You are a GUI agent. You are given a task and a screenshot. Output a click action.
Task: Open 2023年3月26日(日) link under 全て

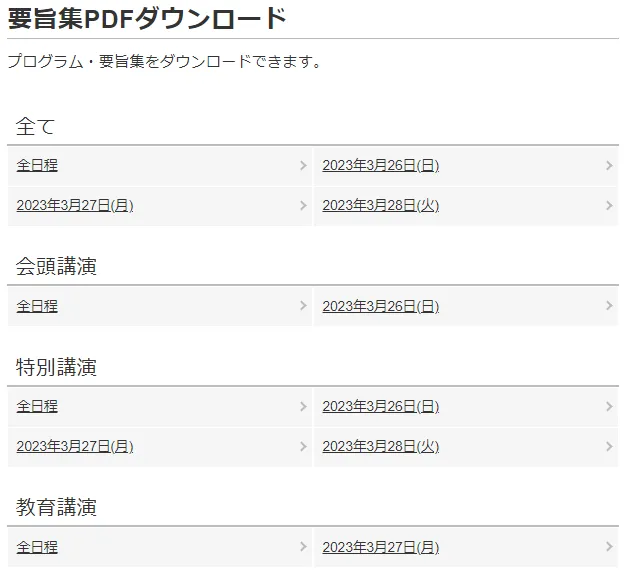[x=380, y=166]
